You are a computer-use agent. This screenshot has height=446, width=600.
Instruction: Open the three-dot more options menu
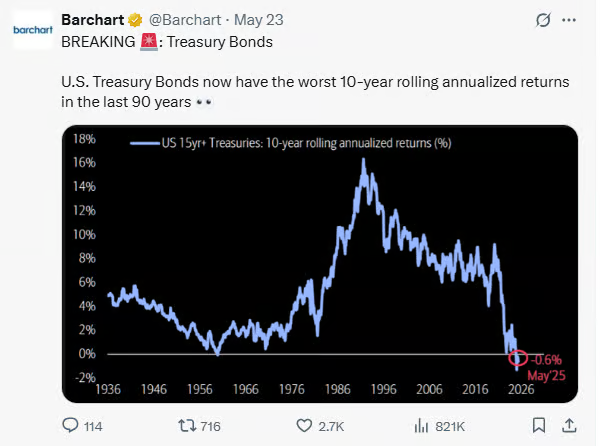pos(570,21)
